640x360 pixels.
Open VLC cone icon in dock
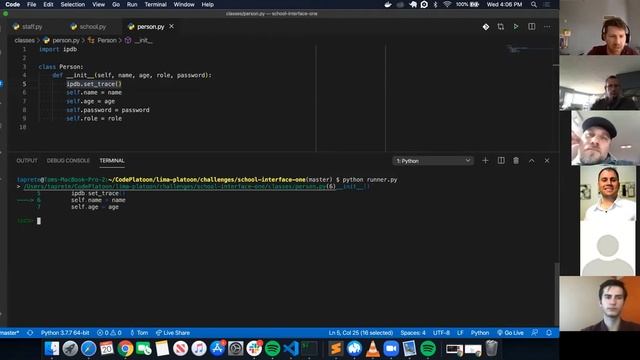click(x=373, y=349)
